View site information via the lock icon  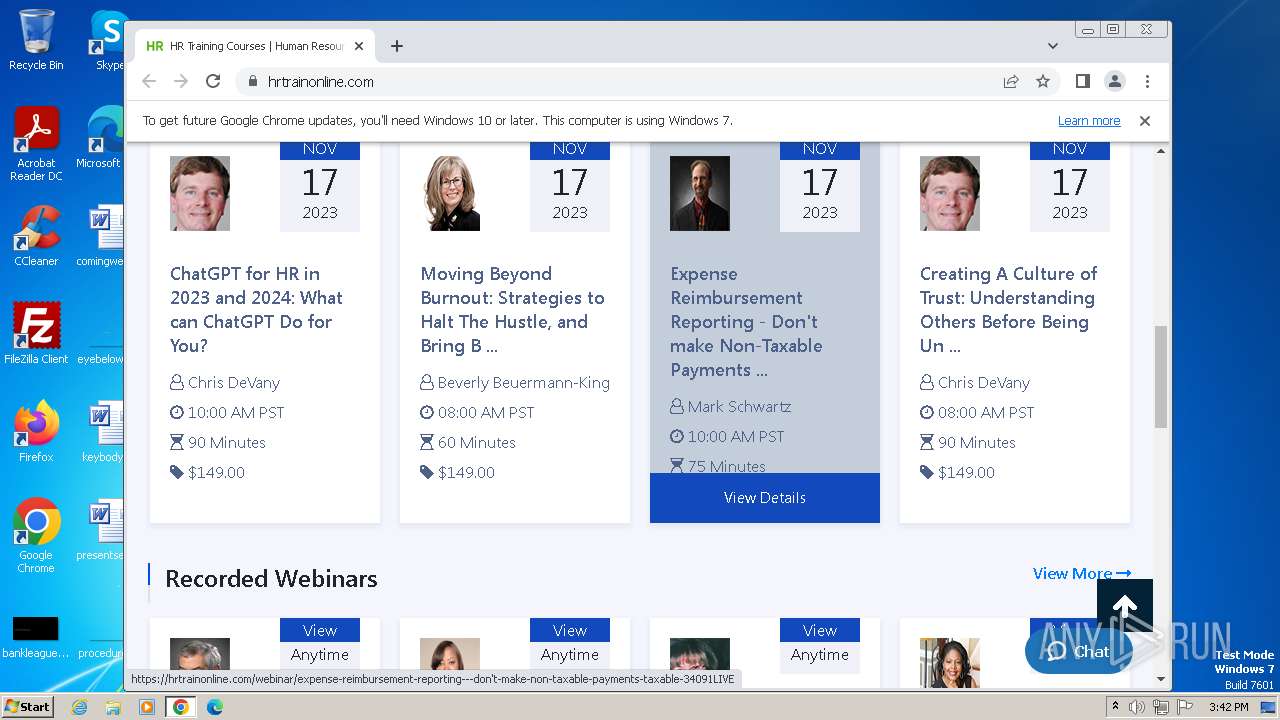252,82
